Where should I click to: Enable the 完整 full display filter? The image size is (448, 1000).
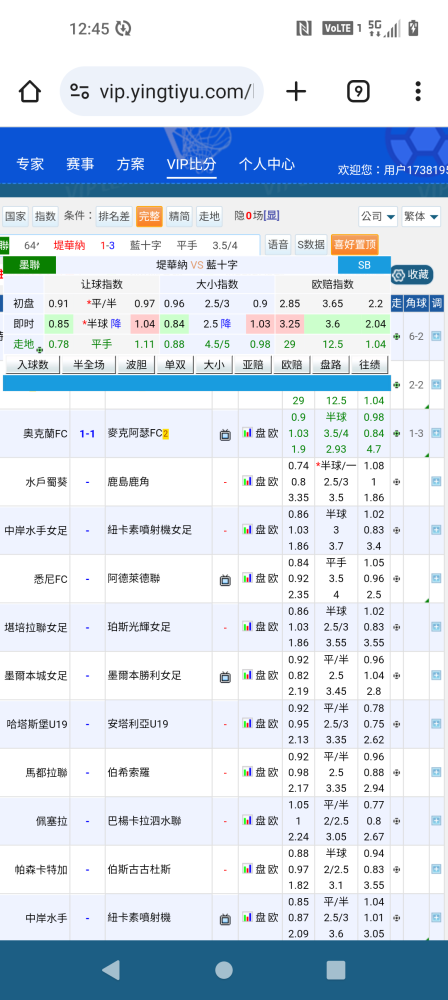pos(149,216)
